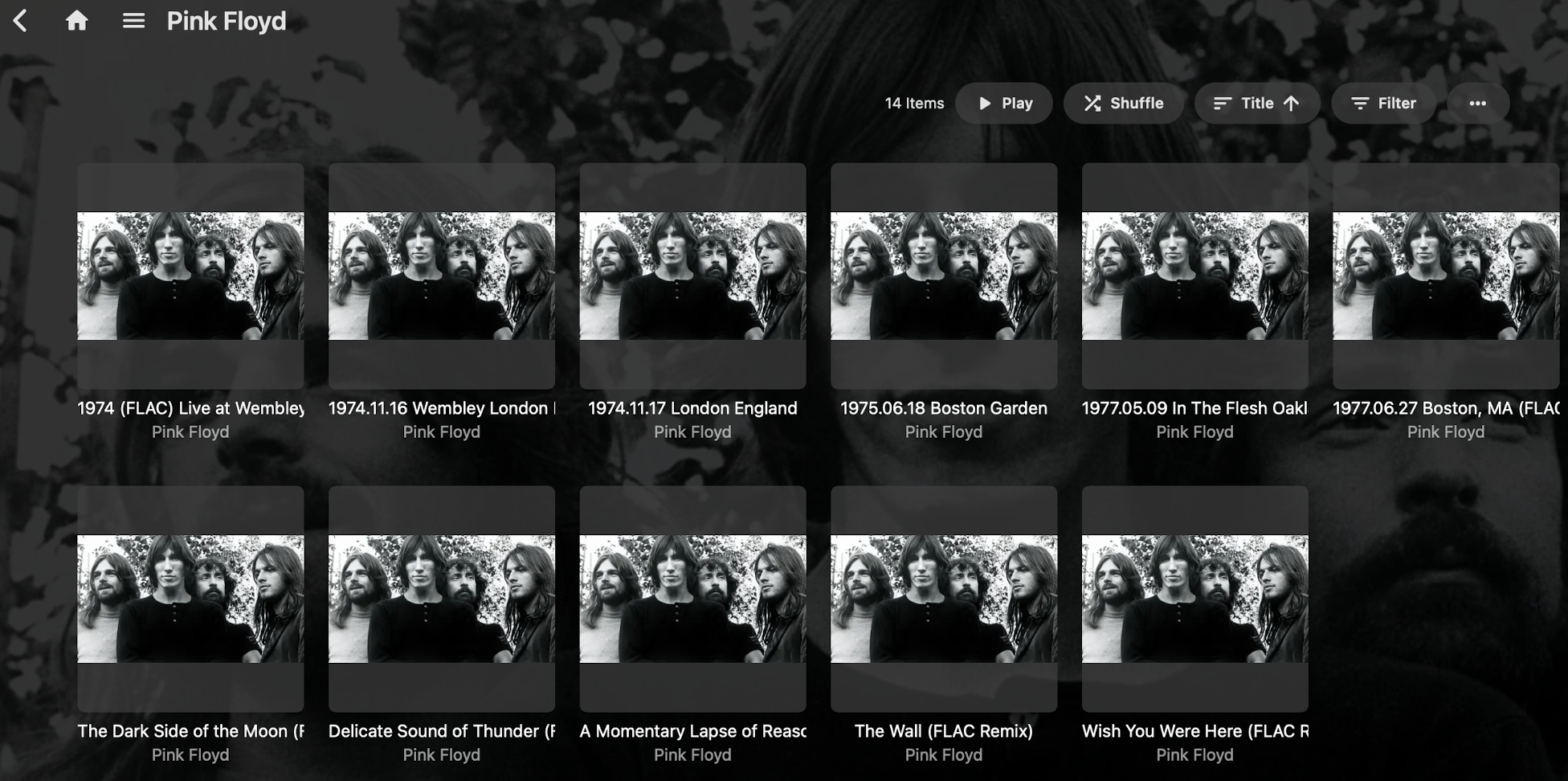Click the 'Pink Floyd' page heading
The image size is (1568, 781).
[x=227, y=21]
